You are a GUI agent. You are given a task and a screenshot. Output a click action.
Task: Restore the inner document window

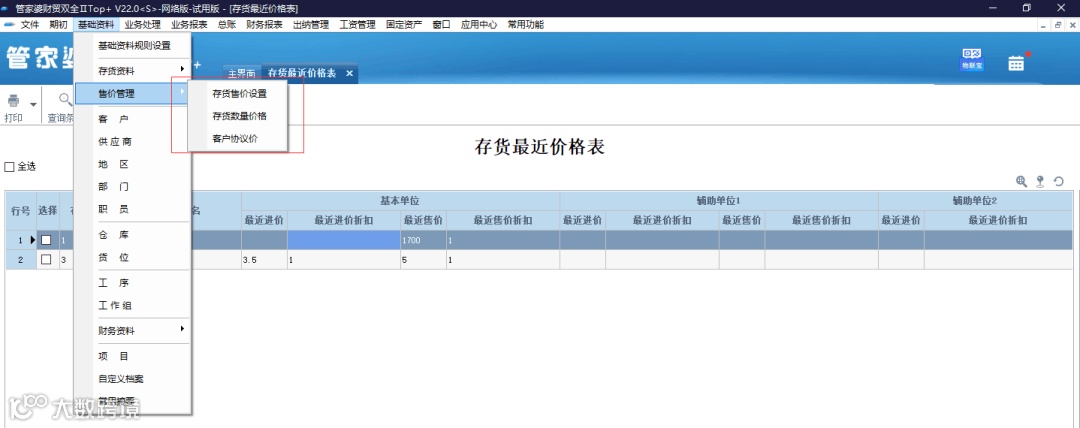[x=1059, y=25]
